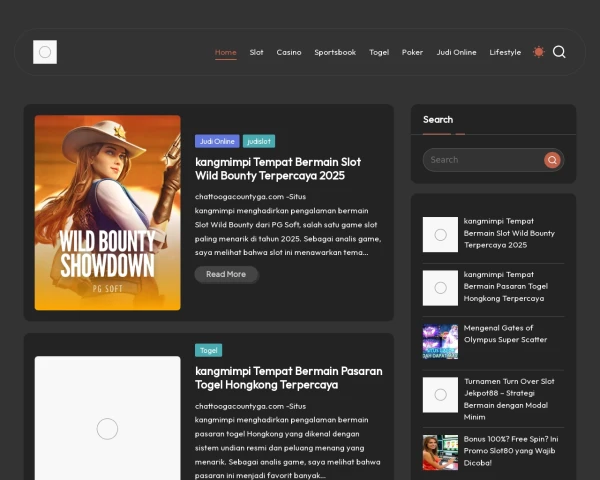
Task: Open Gates of Olympus sidebar thumbnail
Action: click(440, 341)
